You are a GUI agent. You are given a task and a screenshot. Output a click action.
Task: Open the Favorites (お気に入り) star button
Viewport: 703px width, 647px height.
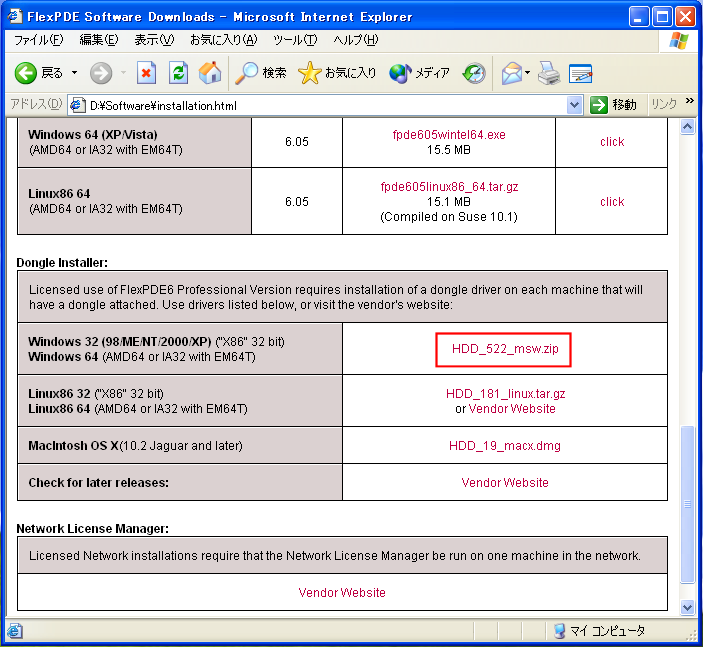[338, 73]
